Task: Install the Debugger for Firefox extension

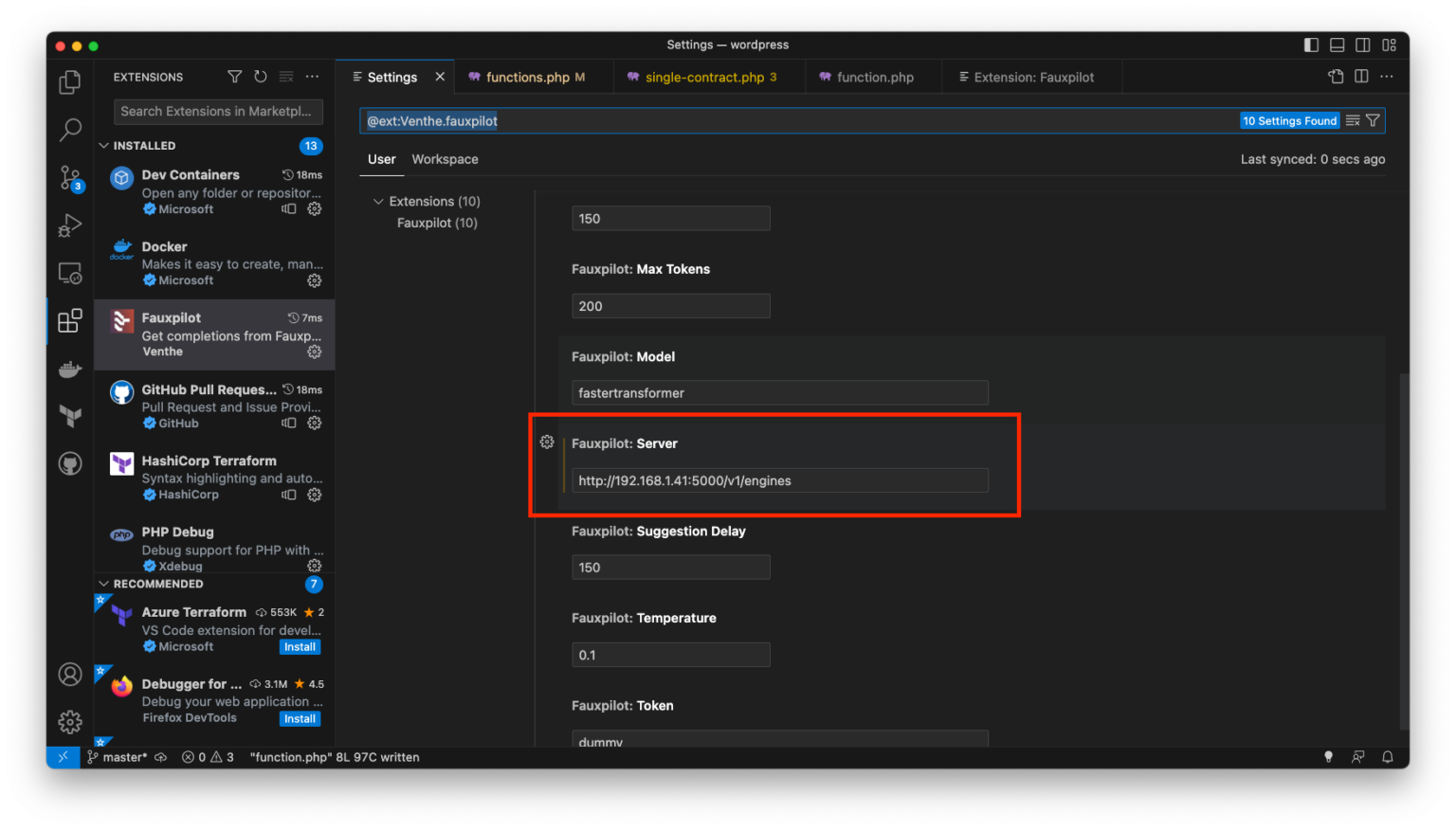Action: pos(300,718)
